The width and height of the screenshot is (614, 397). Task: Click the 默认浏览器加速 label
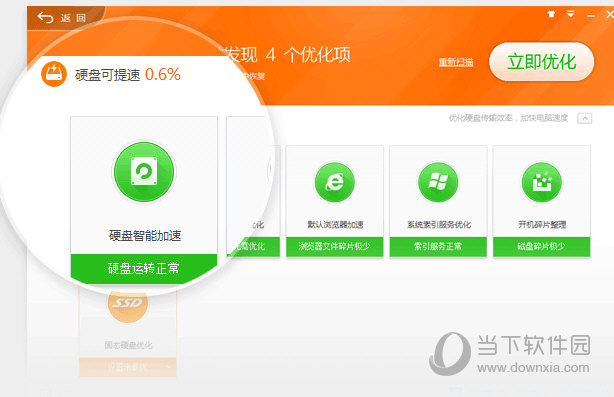point(335,225)
